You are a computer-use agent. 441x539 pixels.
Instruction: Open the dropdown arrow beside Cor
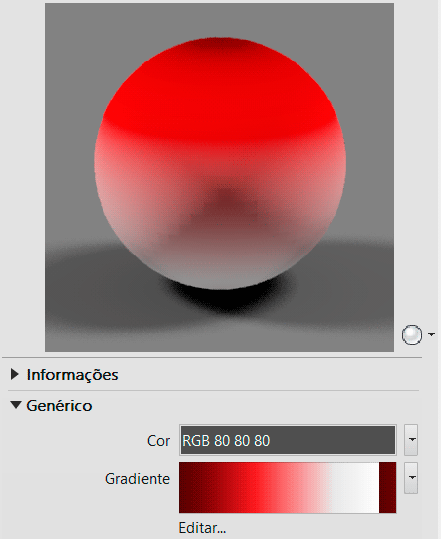[411, 440]
